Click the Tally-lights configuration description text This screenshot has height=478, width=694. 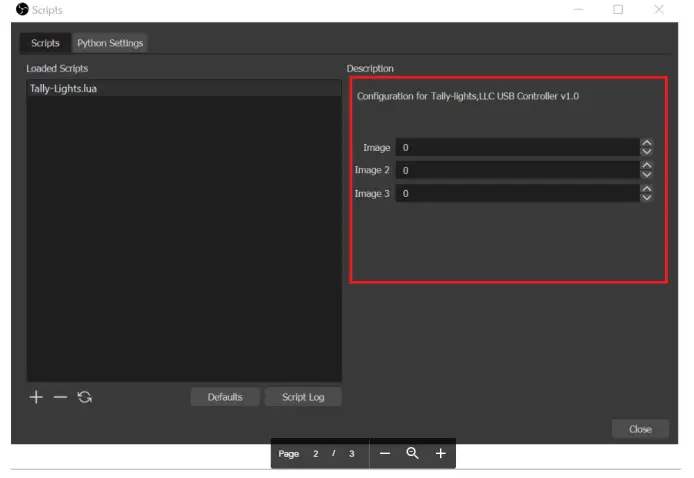(x=468, y=96)
